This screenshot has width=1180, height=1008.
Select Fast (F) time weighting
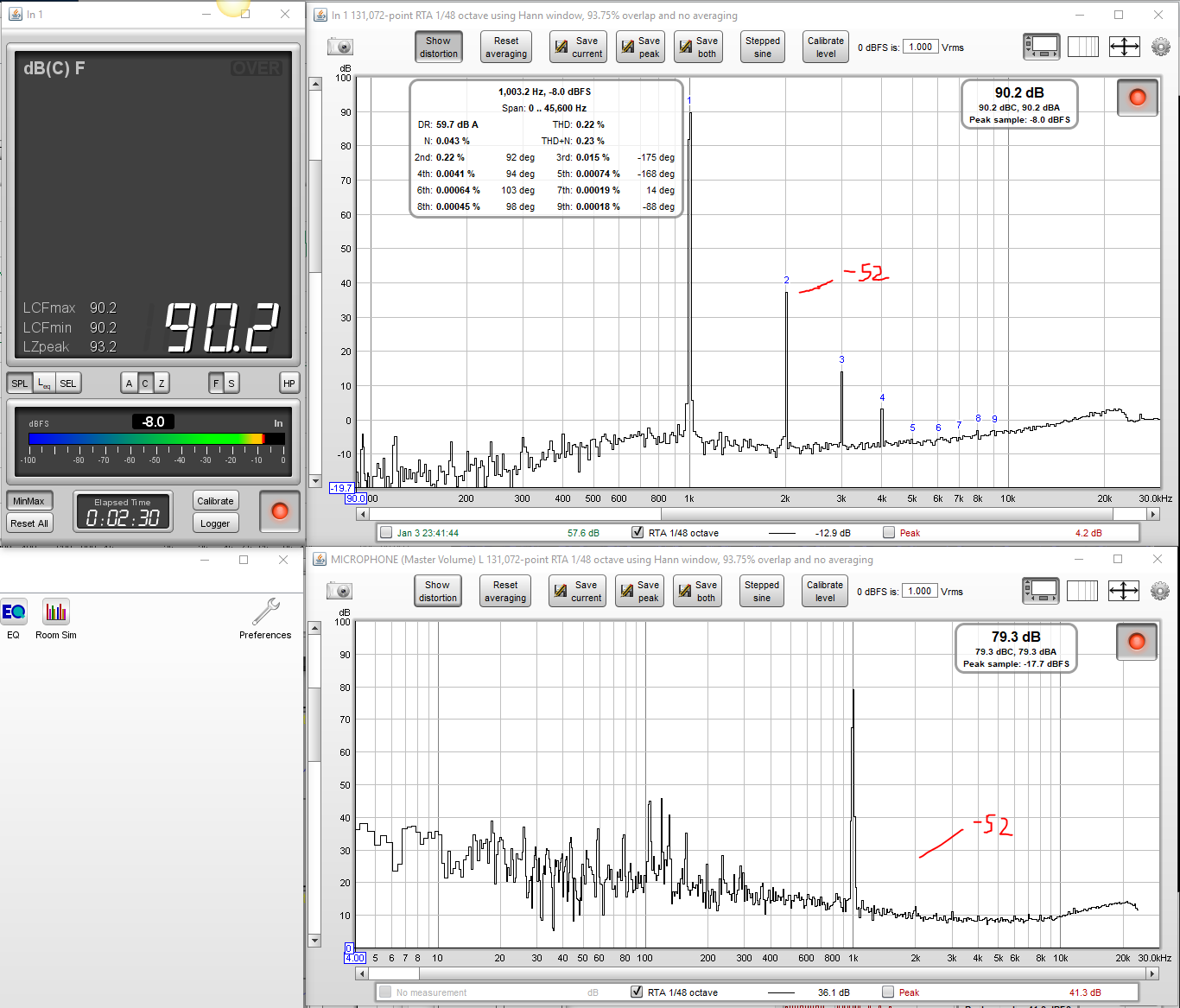216,384
